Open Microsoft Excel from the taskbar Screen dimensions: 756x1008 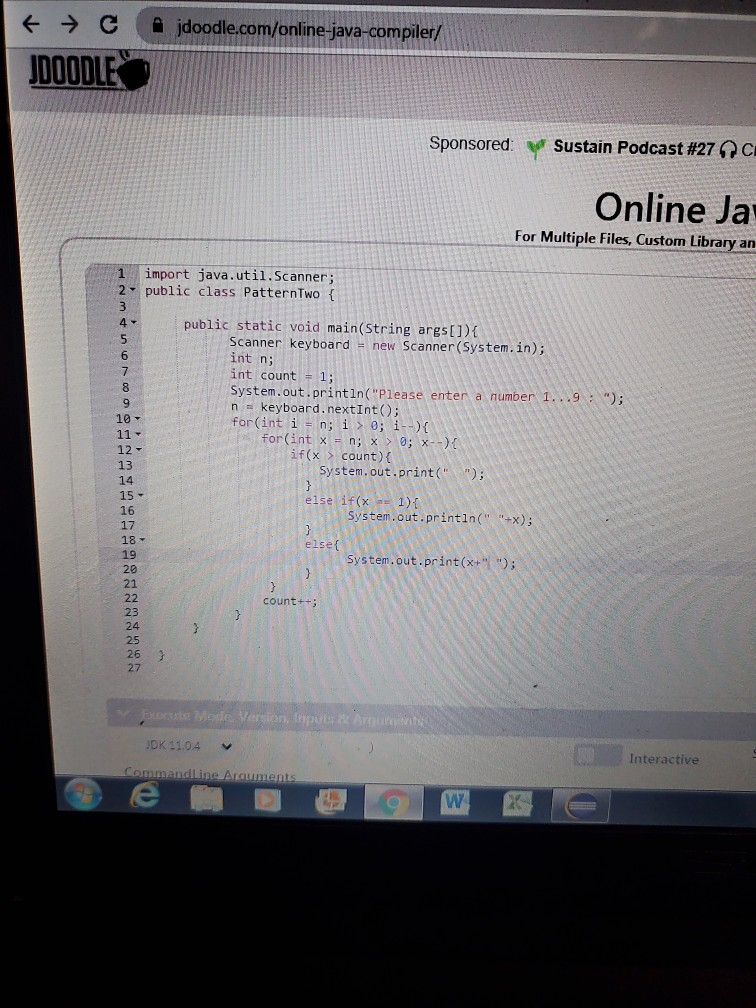[517, 804]
